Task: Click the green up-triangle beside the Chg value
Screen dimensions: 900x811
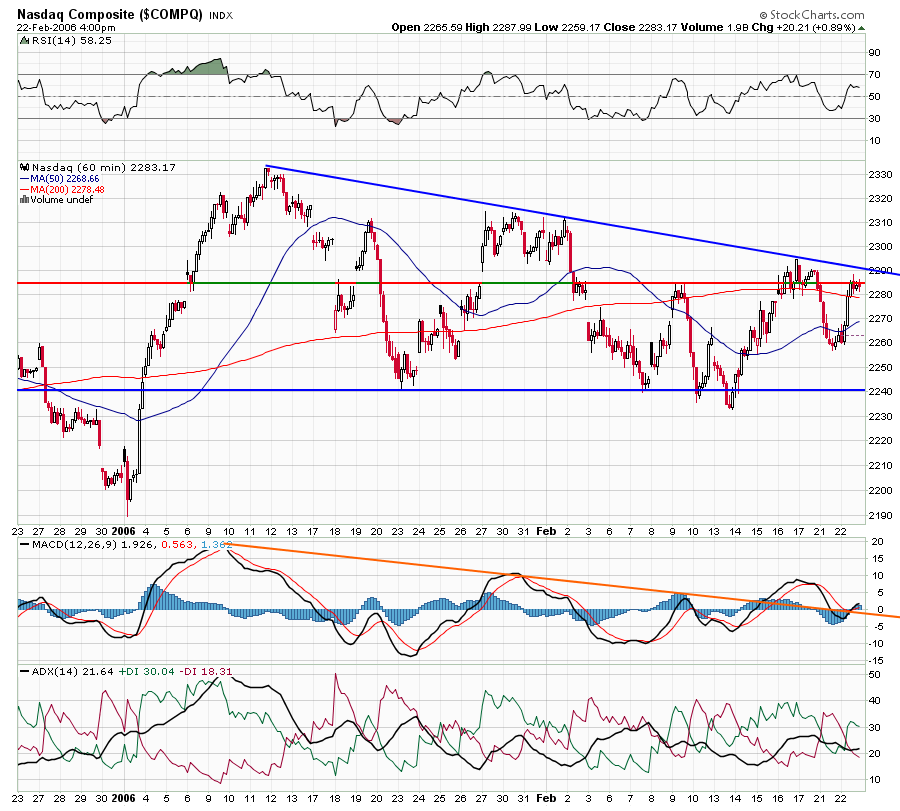Action: coord(862,28)
